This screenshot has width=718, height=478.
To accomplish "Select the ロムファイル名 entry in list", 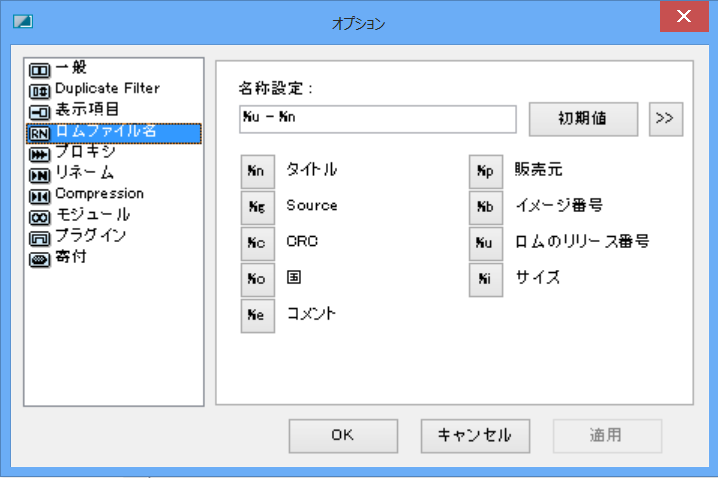I will (114, 133).
